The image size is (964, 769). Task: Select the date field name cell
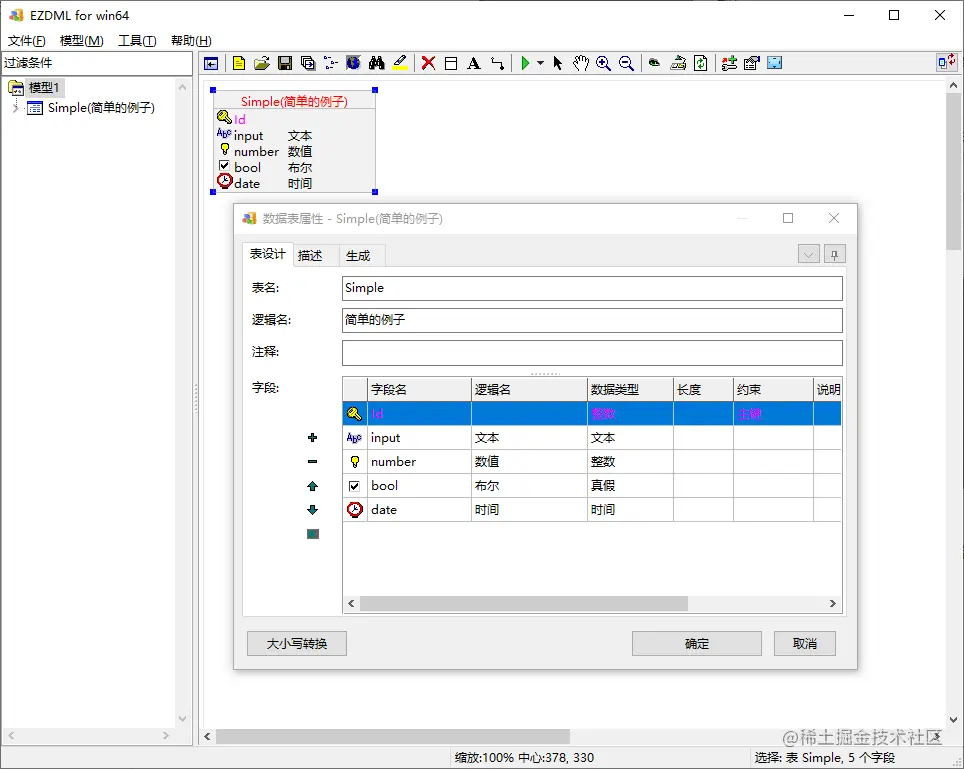pyautogui.click(x=419, y=510)
